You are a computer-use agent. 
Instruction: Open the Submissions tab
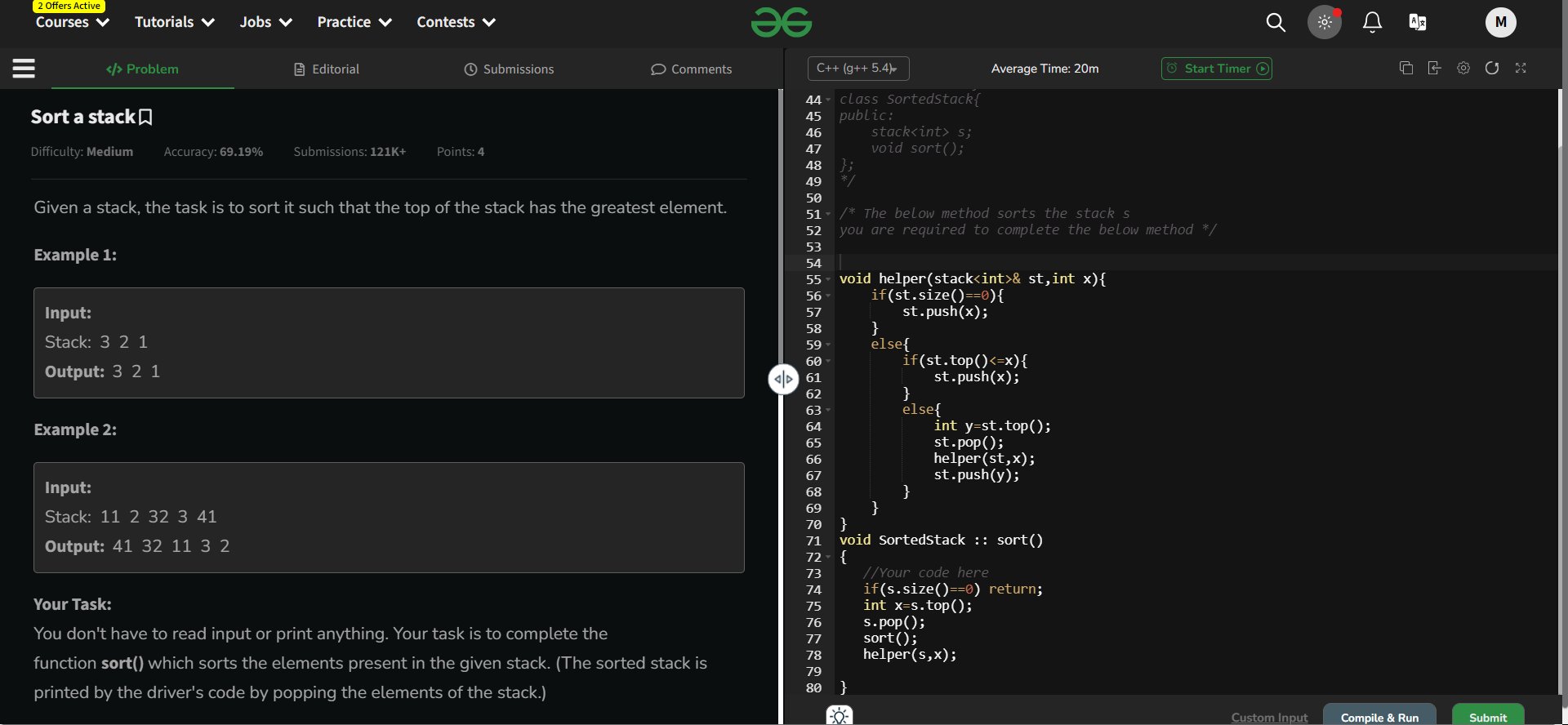pos(509,69)
